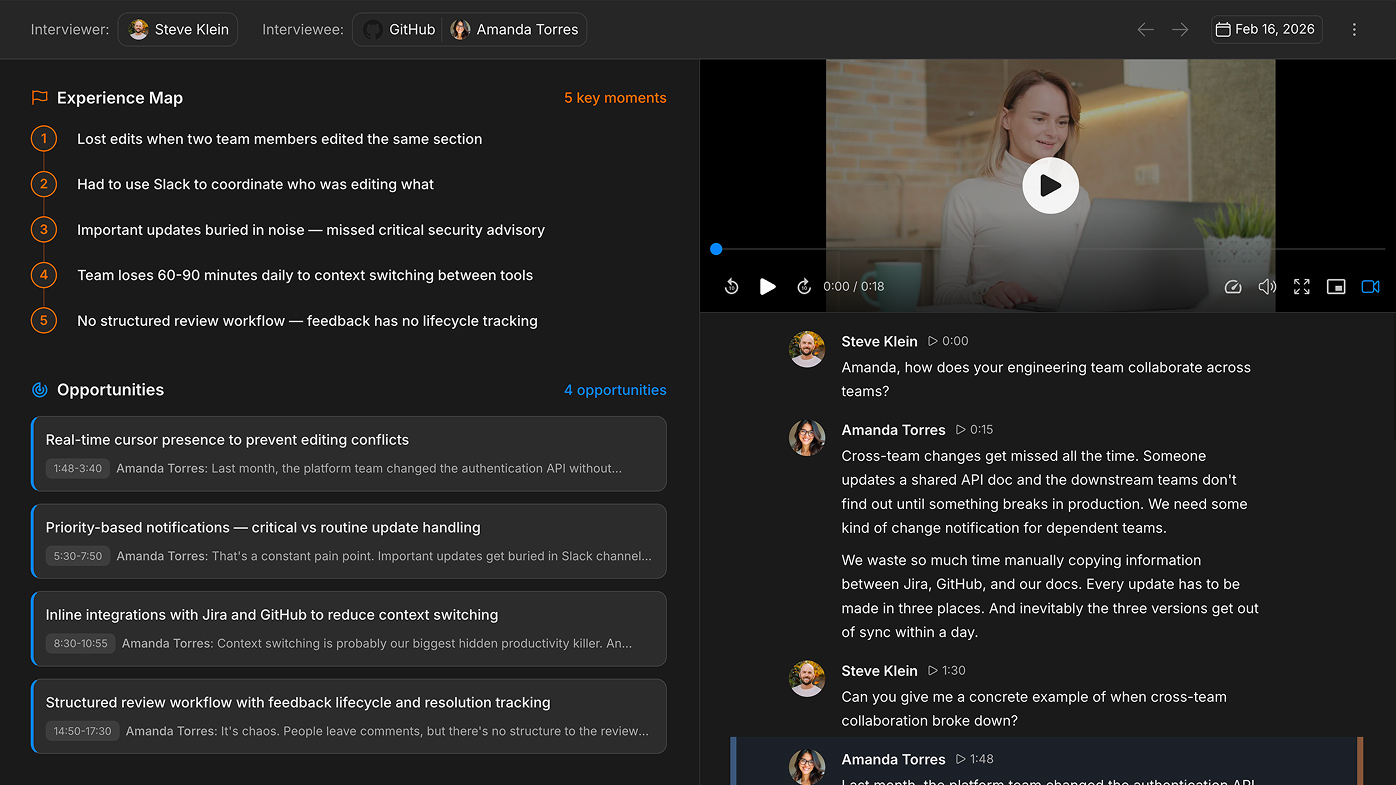Enter fullscreen mode for the video
Viewport: 1396px width, 785px height.
point(1301,286)
